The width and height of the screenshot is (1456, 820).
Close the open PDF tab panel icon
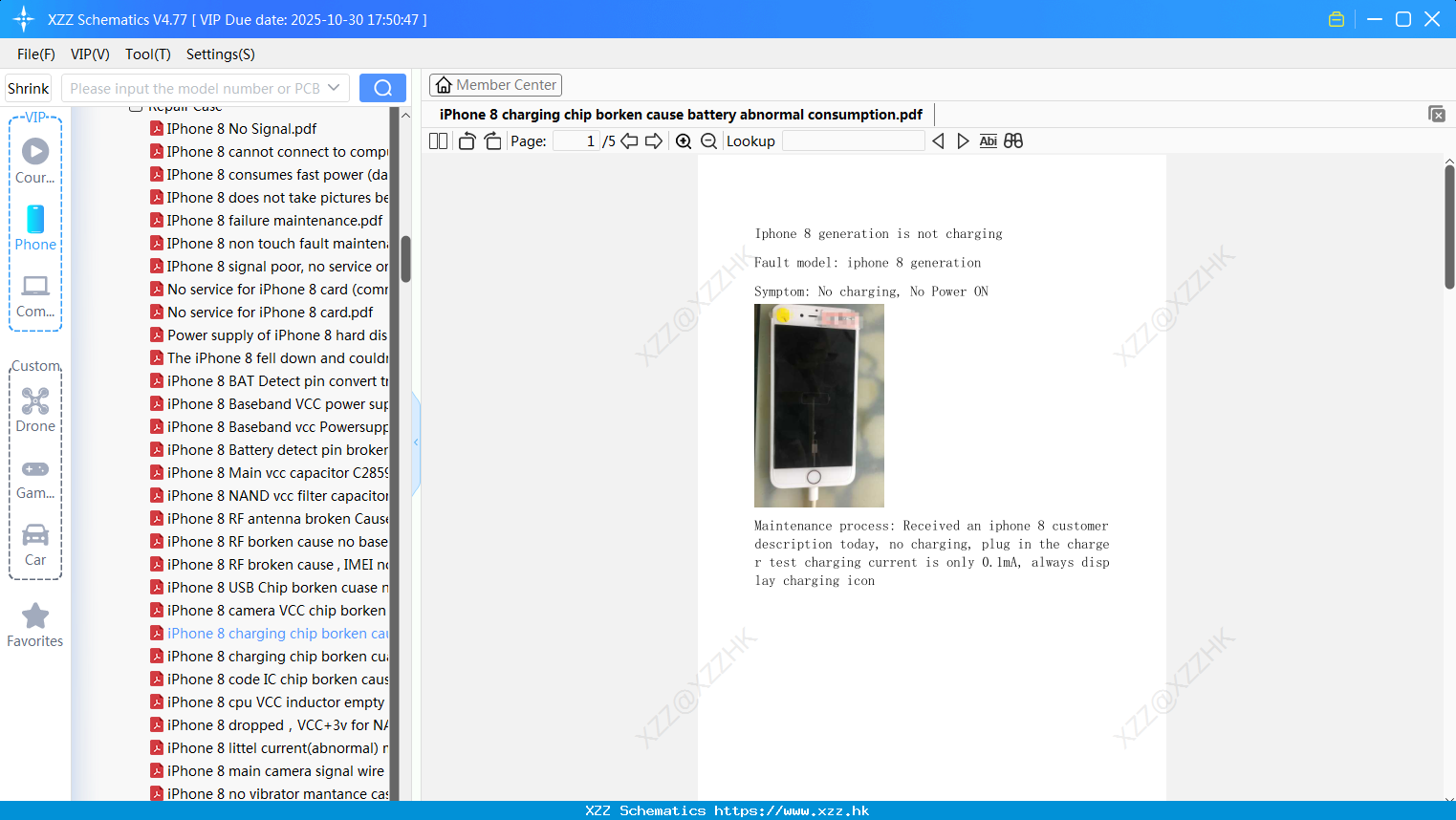[x=1437, y=114]
